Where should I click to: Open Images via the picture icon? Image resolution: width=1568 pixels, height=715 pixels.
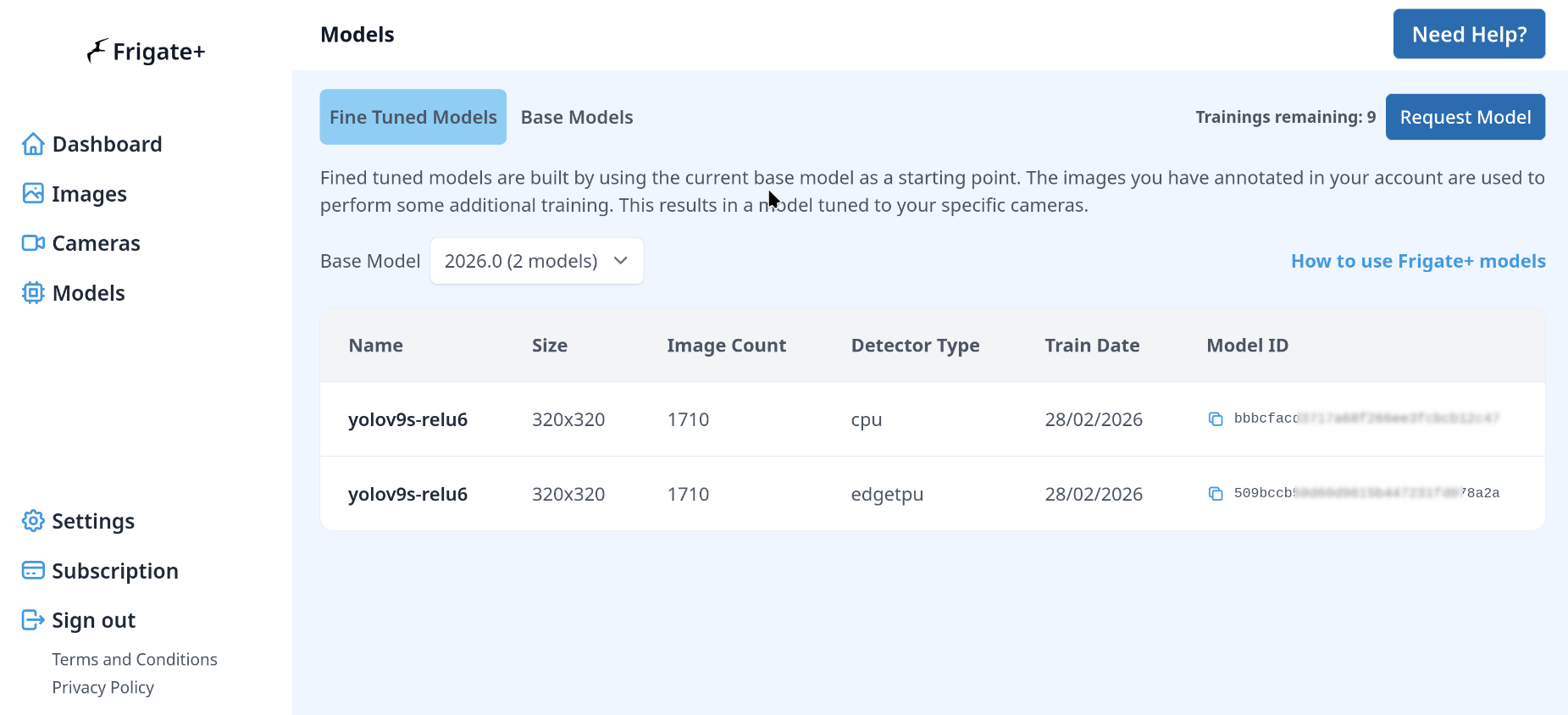[x=33, y=194]
